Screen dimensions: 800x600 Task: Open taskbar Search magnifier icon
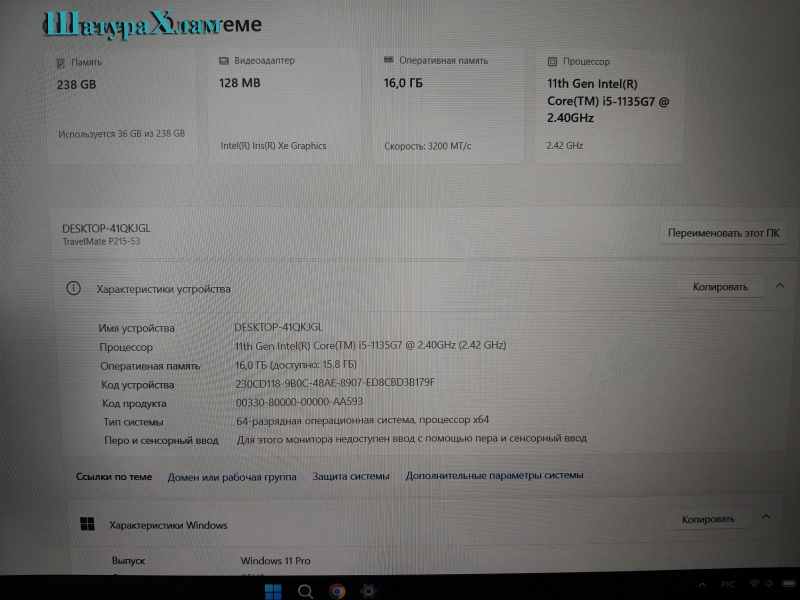(305, 592)
